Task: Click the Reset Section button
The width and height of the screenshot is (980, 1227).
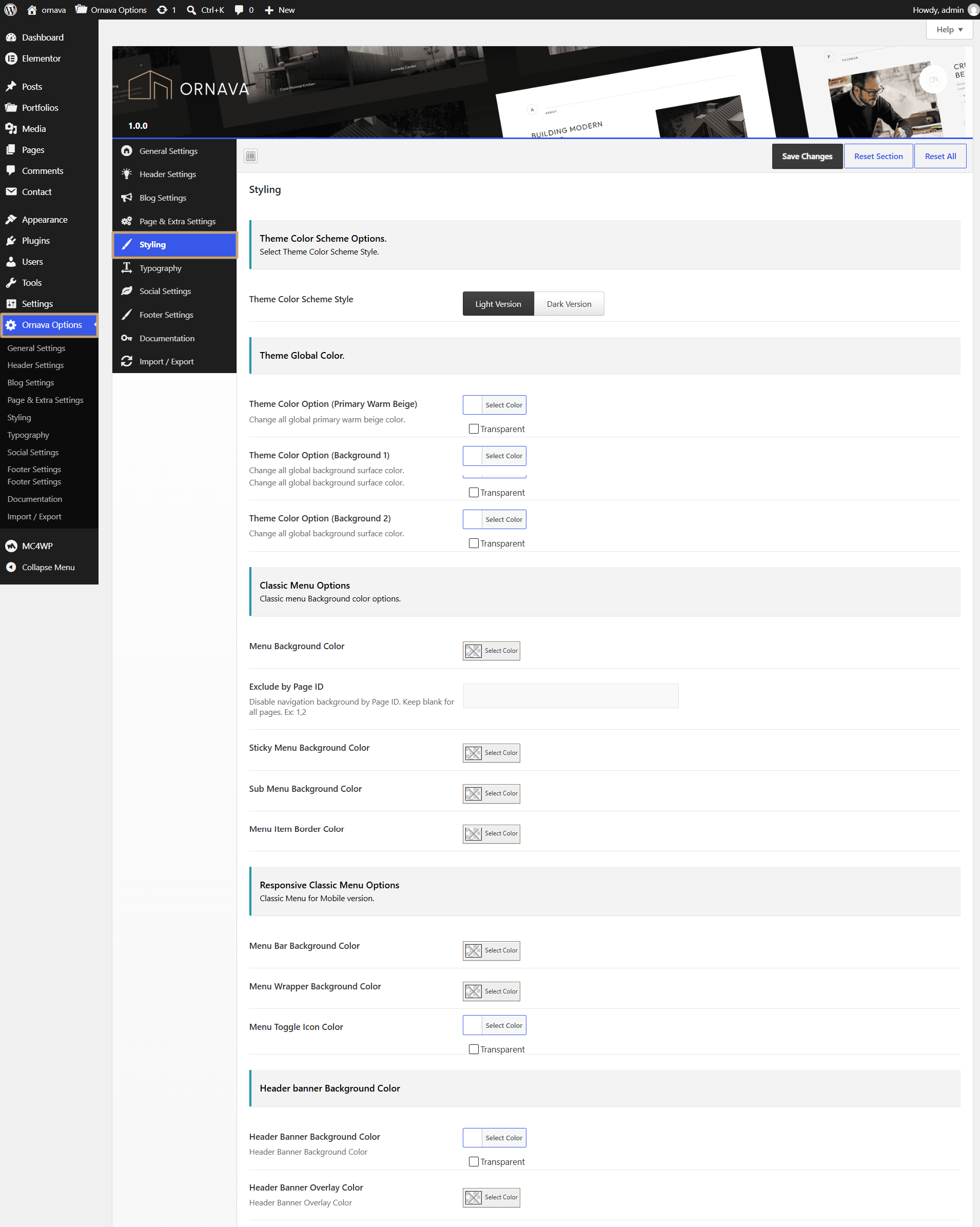Action: (x=878, y=156)
